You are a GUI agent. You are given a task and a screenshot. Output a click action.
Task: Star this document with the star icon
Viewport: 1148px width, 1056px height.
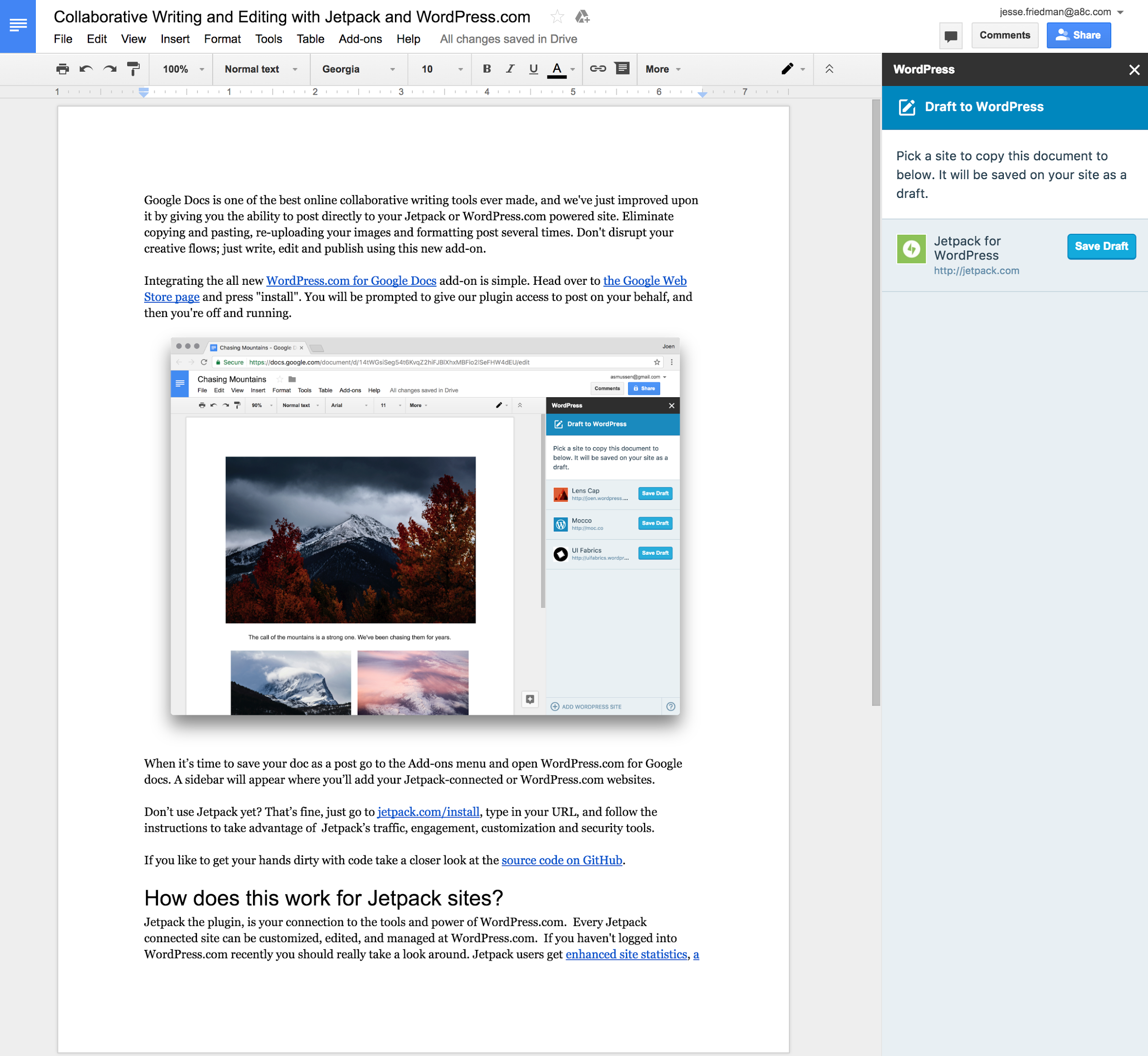tap(557, 17)
